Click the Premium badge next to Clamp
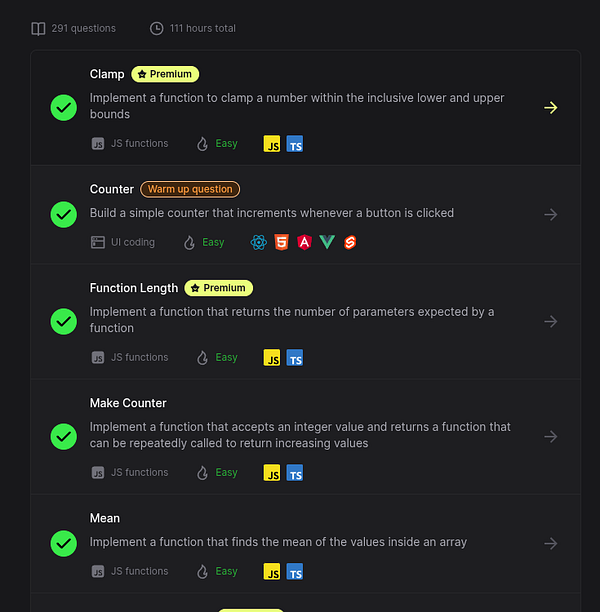 (x=165, y=74)
